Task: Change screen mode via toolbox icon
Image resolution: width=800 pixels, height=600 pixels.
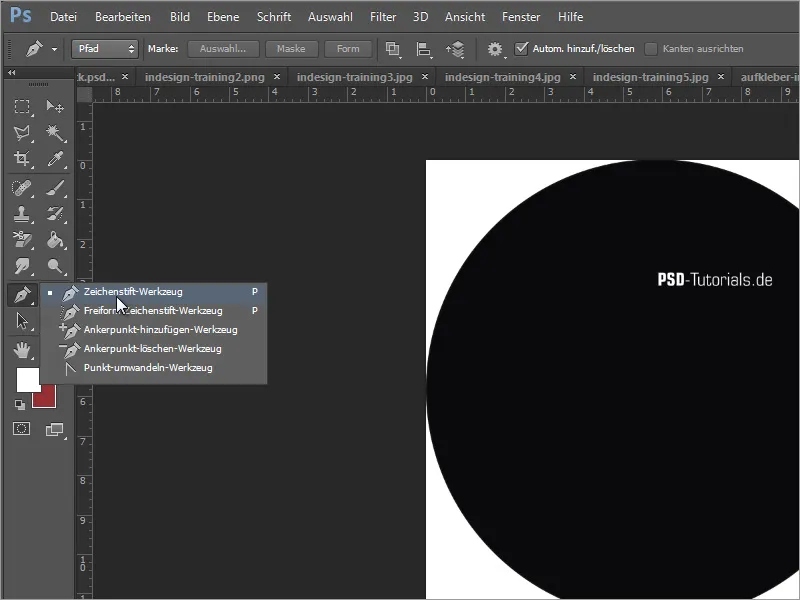Action: click(54, 430)
